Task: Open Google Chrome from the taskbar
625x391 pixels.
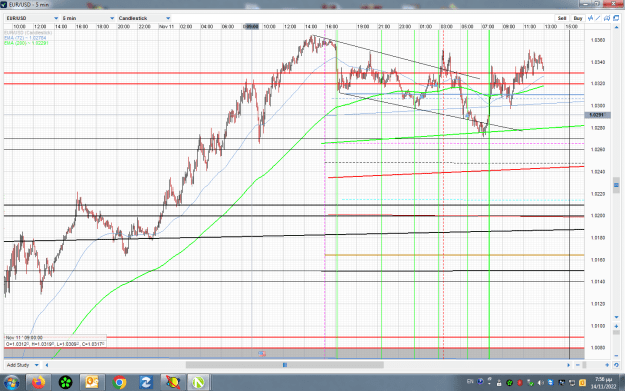Action: click(x=119, y=383)
